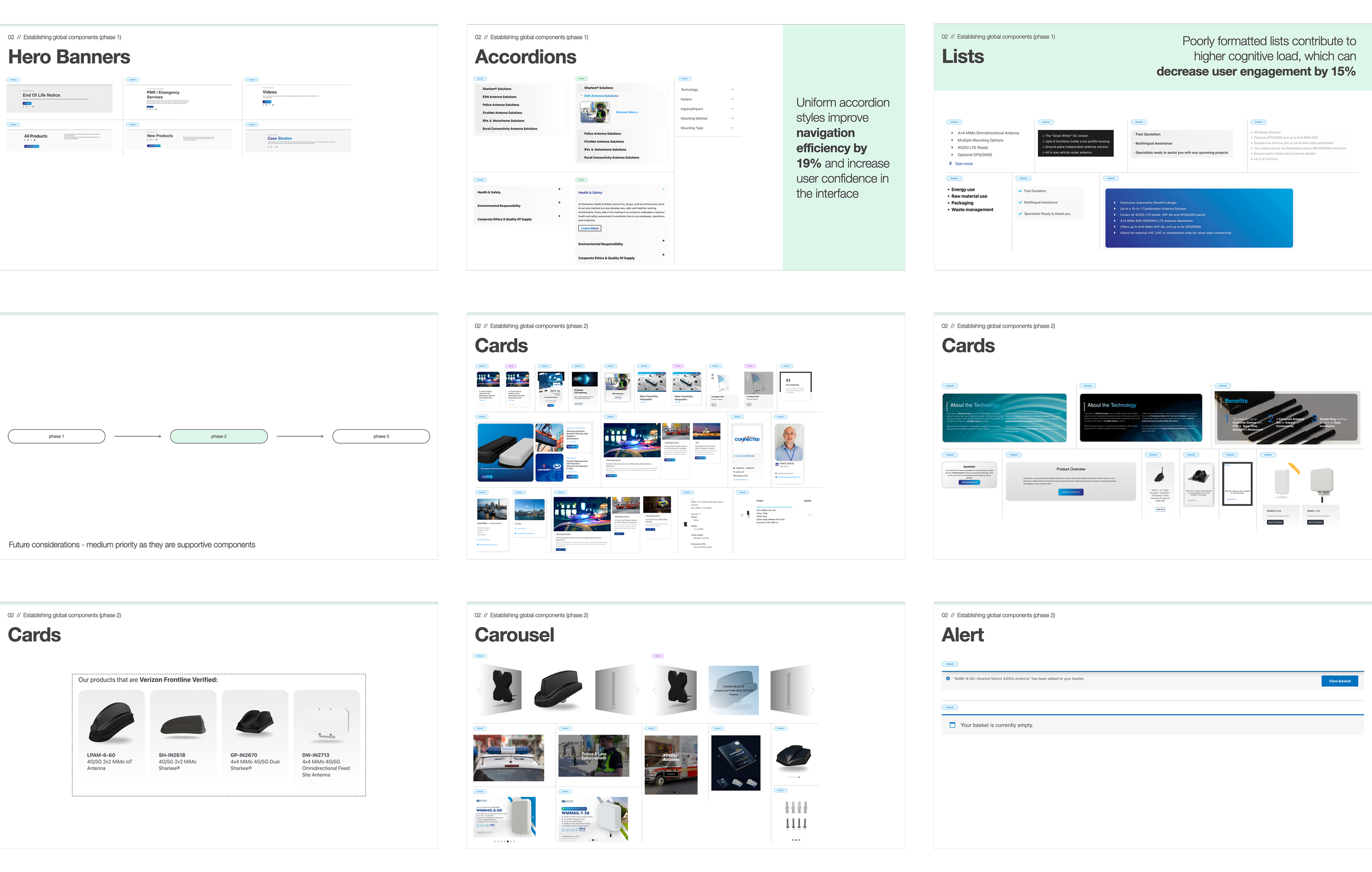Expand the Ingress/Impact filter chevron
Screen dimensions: 1372x872
pyautogui.click(x=732, y=109)
